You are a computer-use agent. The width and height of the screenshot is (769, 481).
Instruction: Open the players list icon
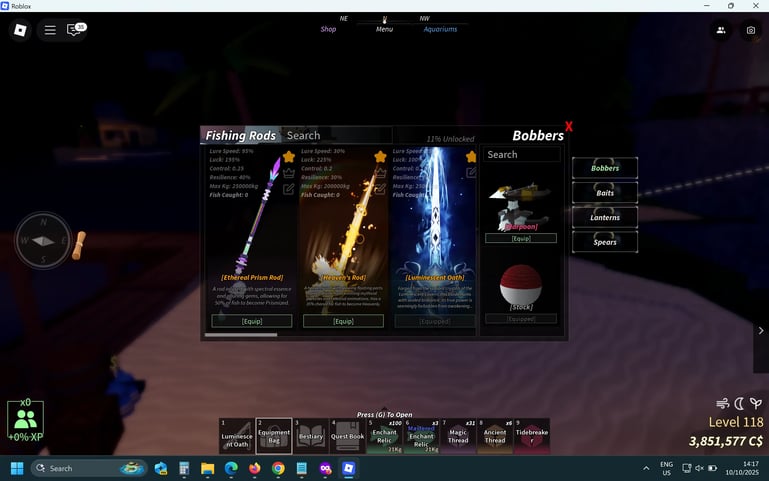coord(720,30)
